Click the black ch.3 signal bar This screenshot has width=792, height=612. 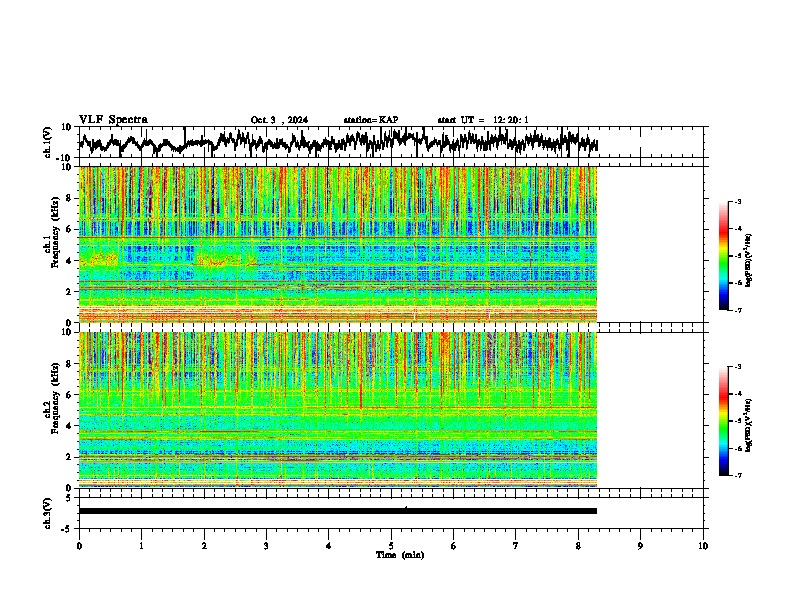(338, 511)
